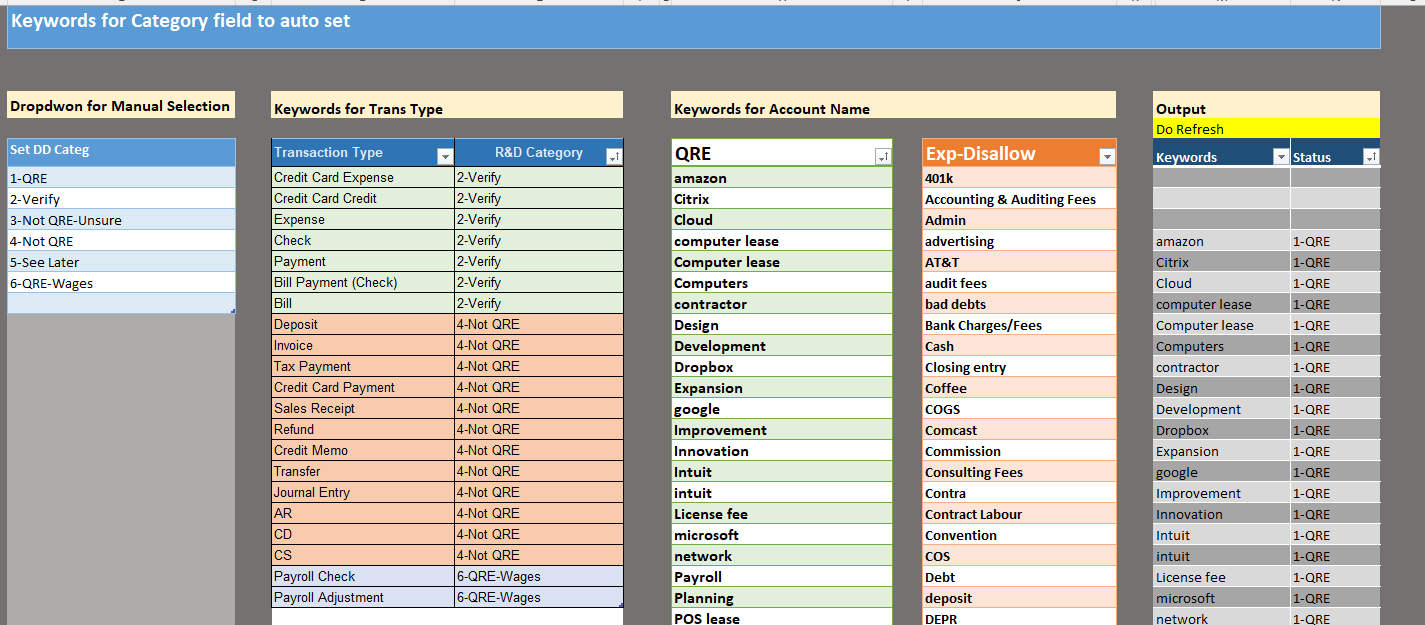Open the R&D Category sort menu

click(613, 155)
